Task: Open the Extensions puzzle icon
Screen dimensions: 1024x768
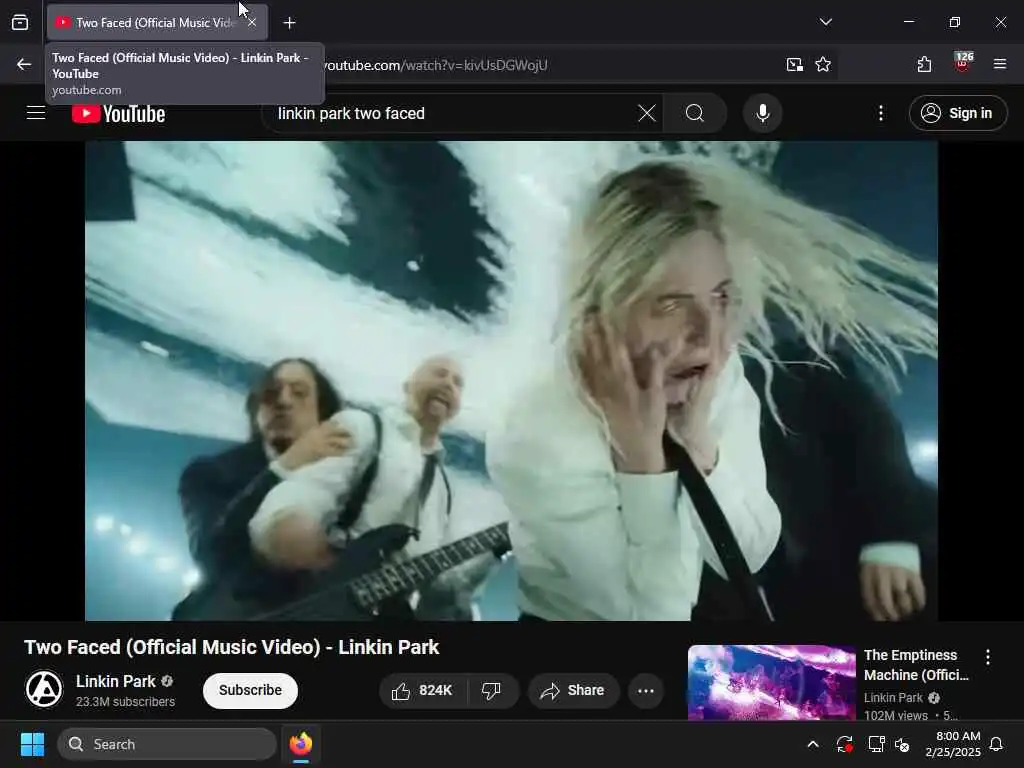Action: [x=924, y=64]
